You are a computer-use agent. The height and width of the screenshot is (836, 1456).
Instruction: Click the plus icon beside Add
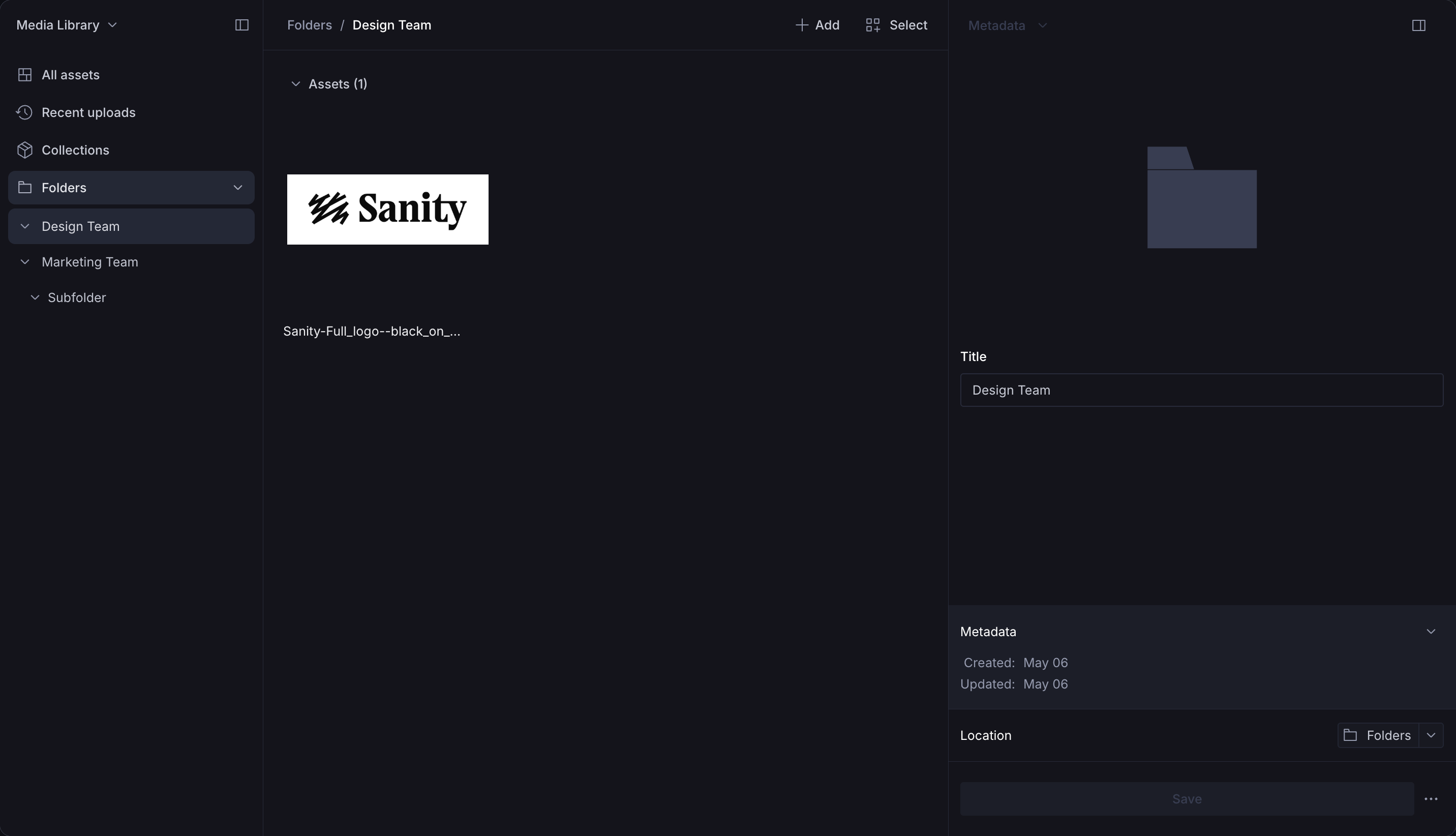802,25
